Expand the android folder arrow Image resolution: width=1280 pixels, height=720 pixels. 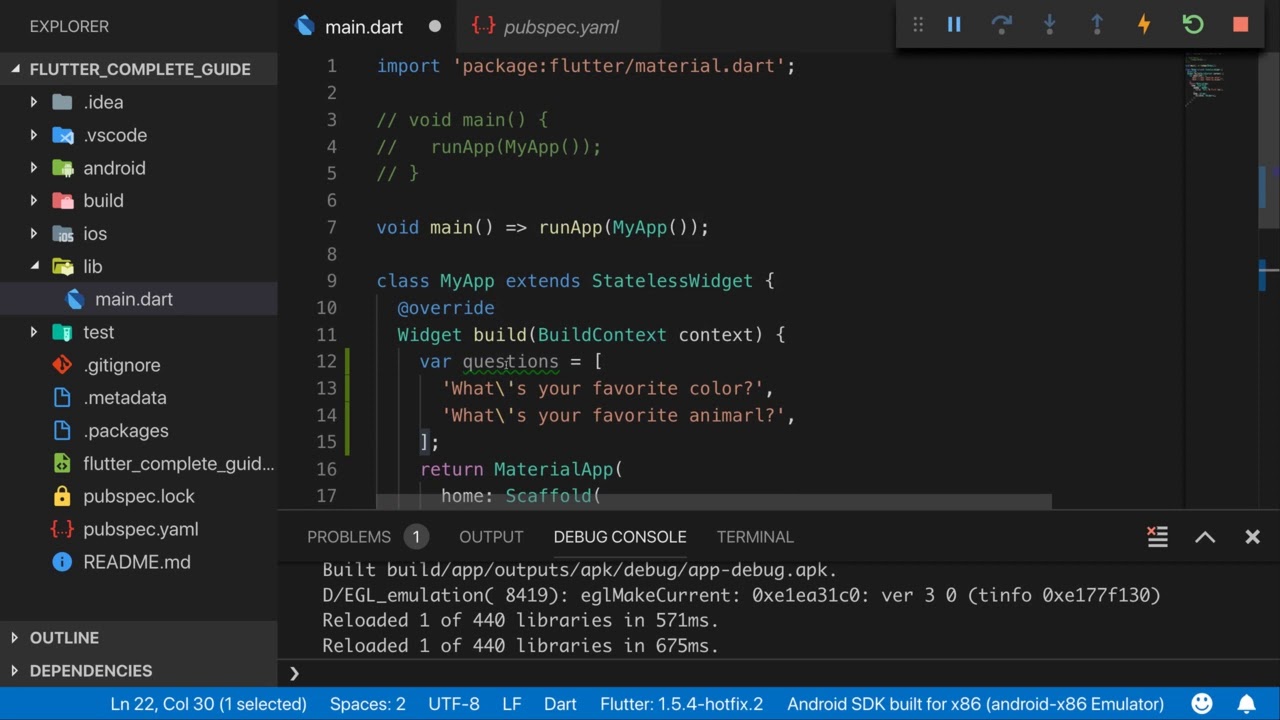34,168
